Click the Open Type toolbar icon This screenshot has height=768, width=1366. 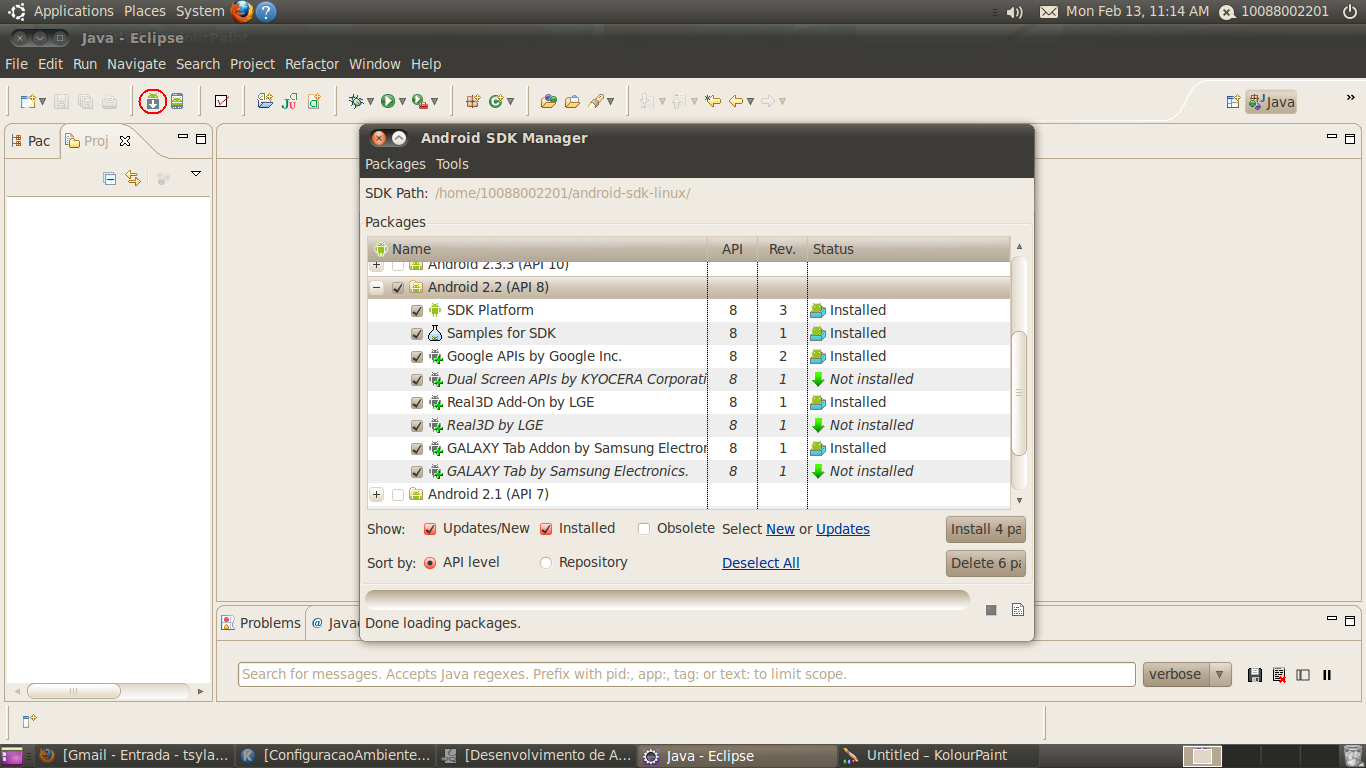(x=548, y=101)
